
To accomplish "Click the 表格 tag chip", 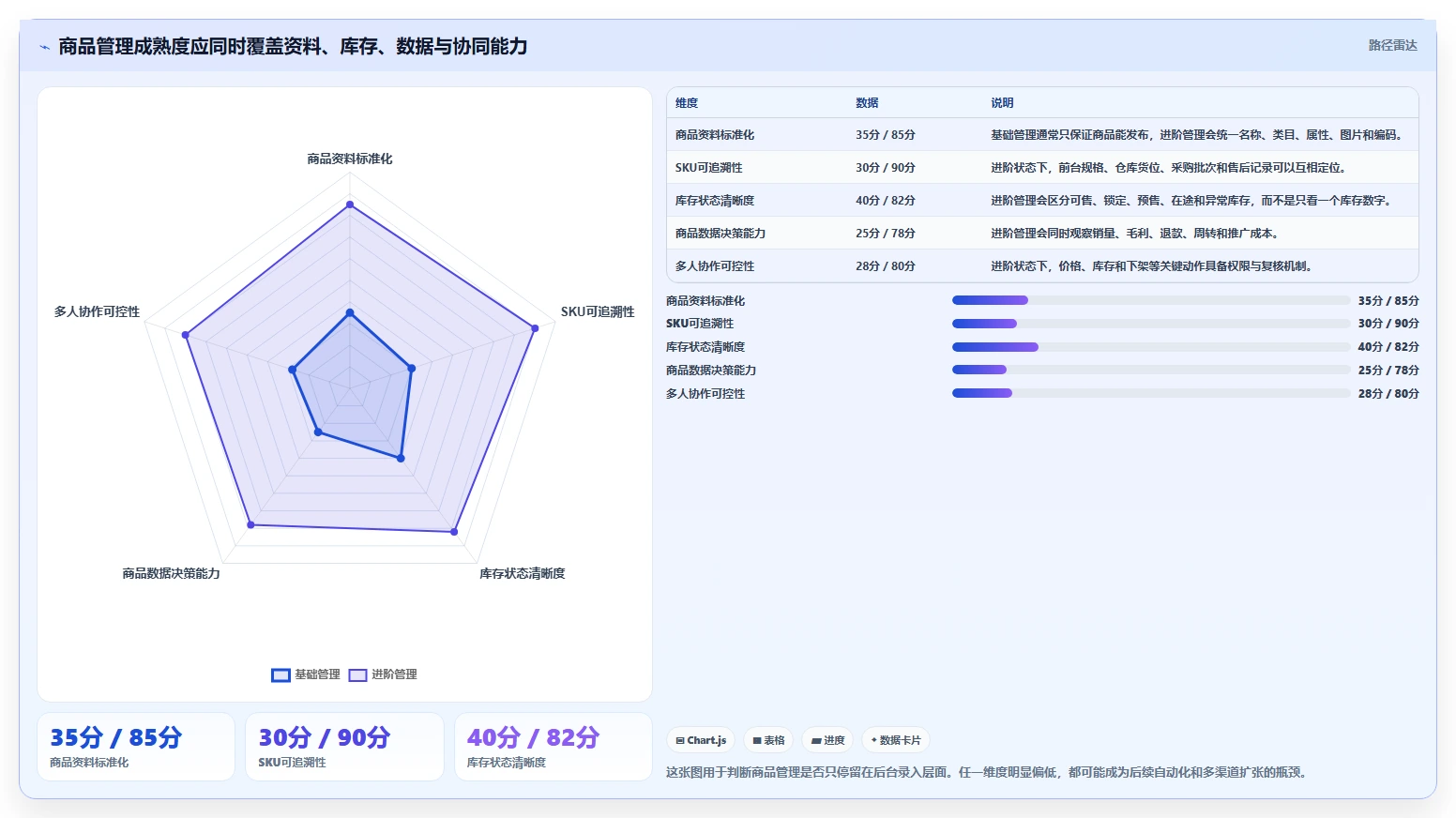I will point(768,740).
